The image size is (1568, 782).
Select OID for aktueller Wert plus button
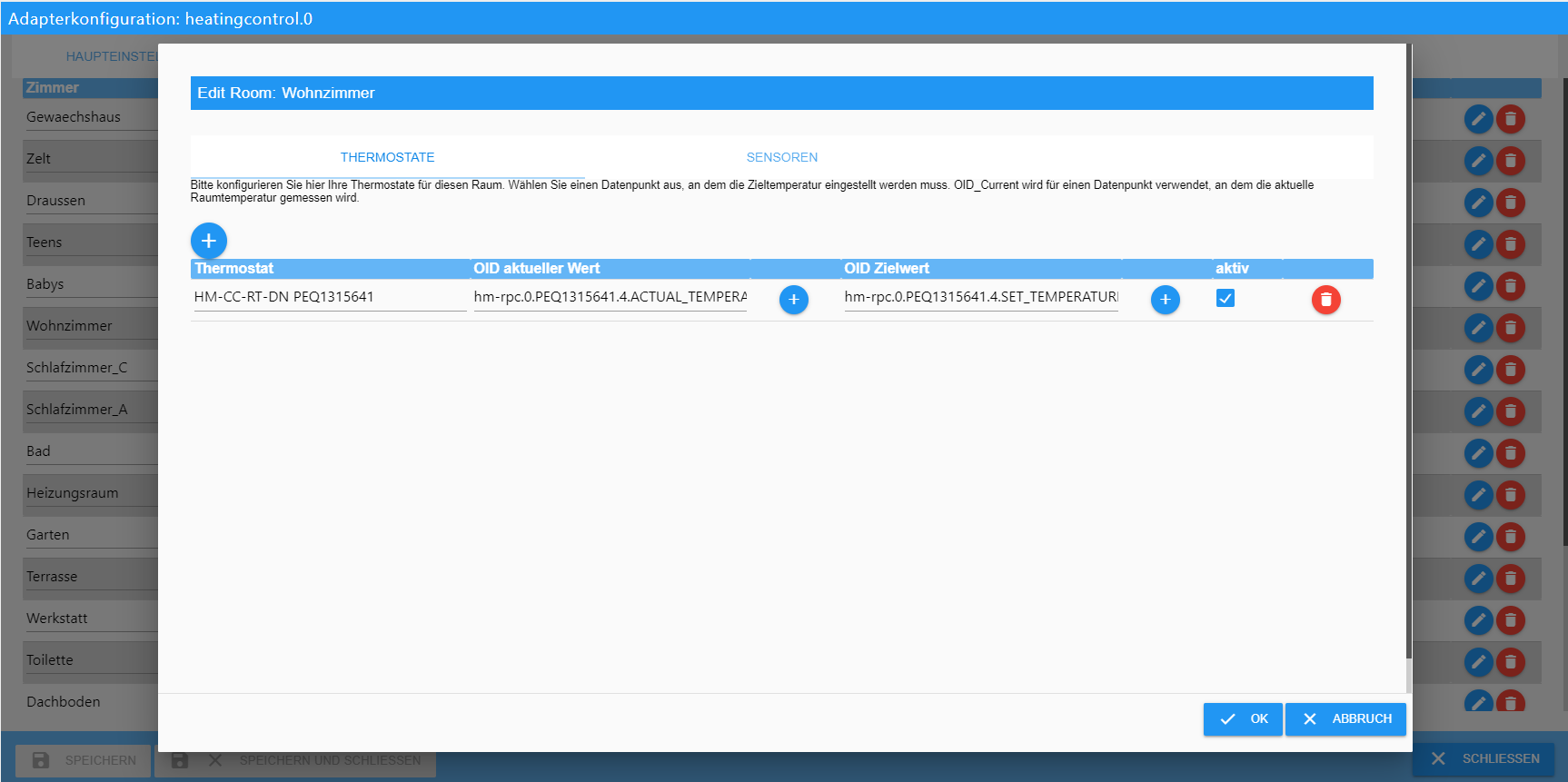pyautogui.click(x=794, y=300)
